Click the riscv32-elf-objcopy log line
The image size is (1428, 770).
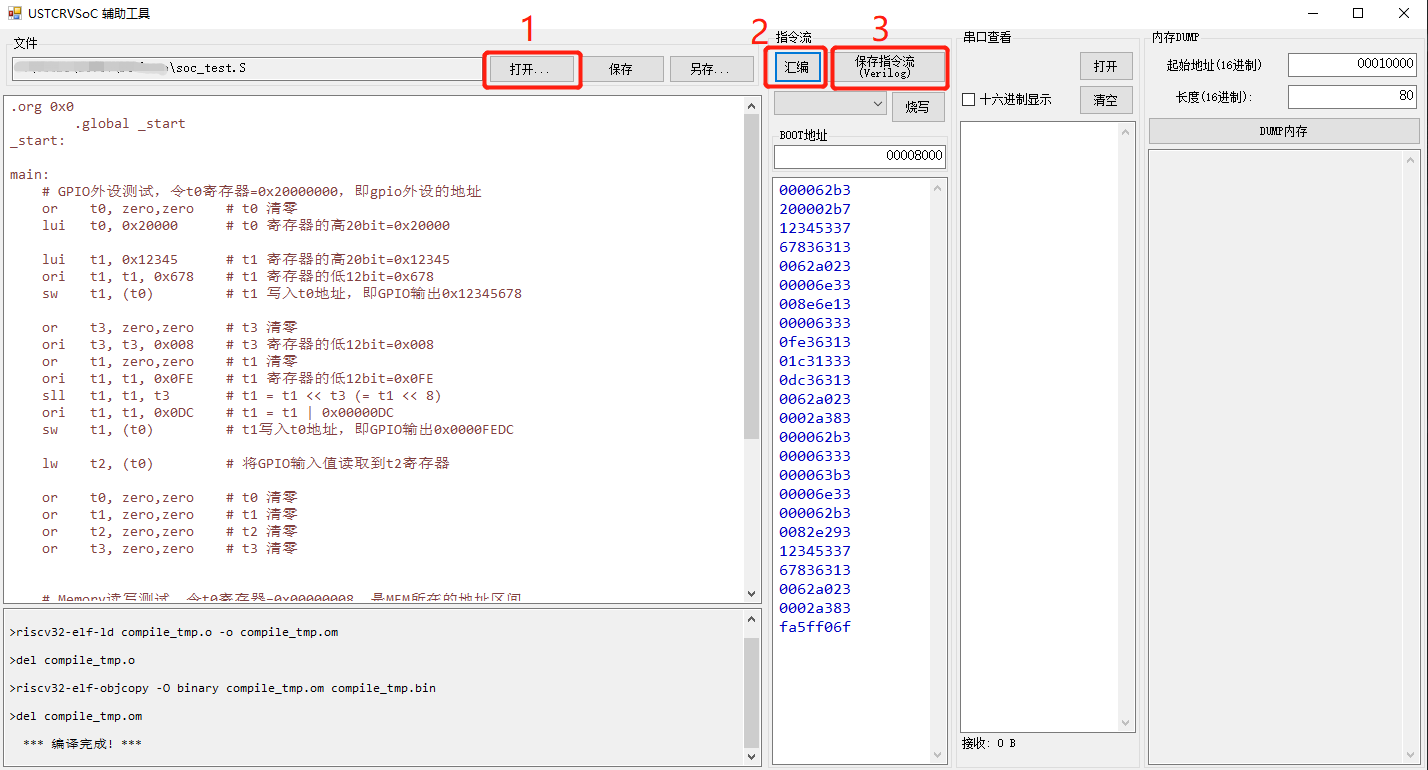[x=222, y=688]
